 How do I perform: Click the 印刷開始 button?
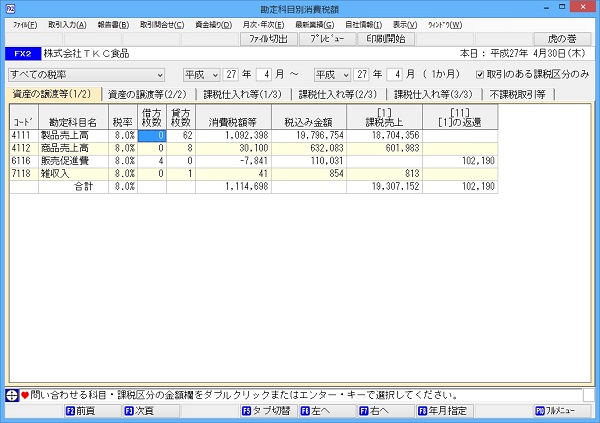point(386,39)
